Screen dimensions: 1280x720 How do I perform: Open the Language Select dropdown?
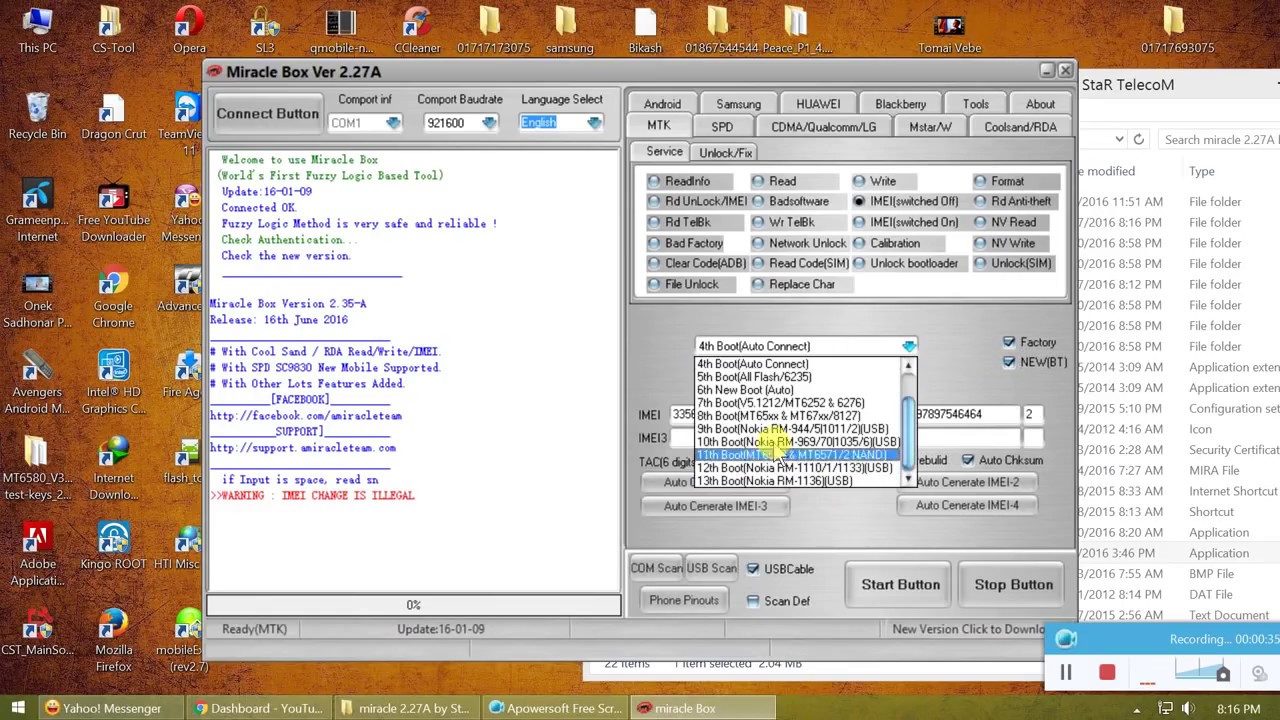tap(594, 123)
